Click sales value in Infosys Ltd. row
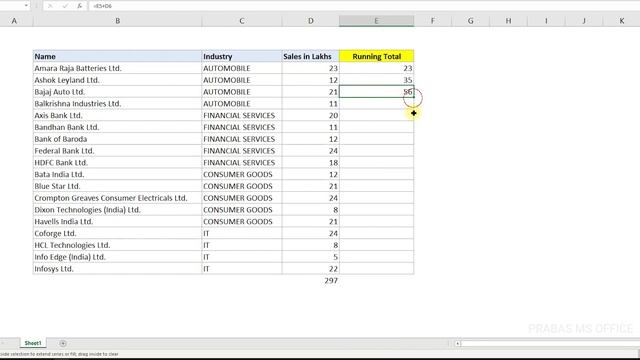Viewport: 640px width, 360px height. click(311, 269)
